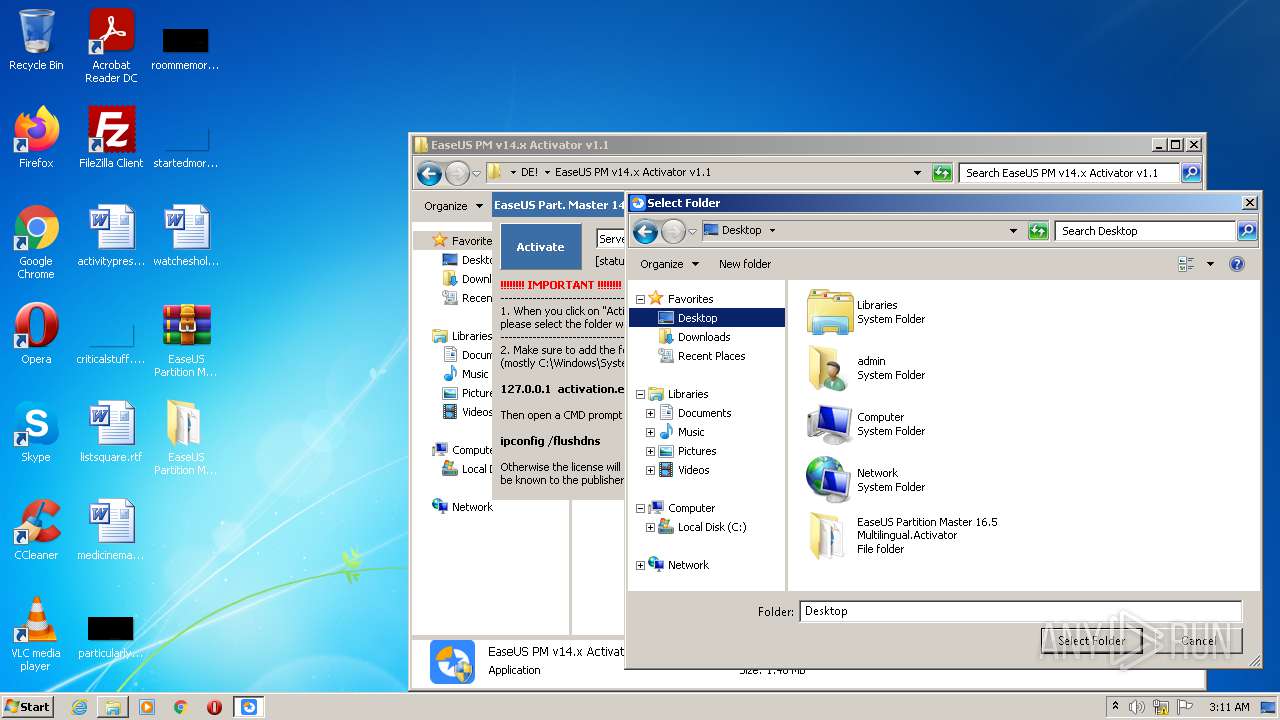The height and width of the screenshot is (720, 1280).
Task: Open the watcheshol Word document icon
Action: tap(186, 236)
